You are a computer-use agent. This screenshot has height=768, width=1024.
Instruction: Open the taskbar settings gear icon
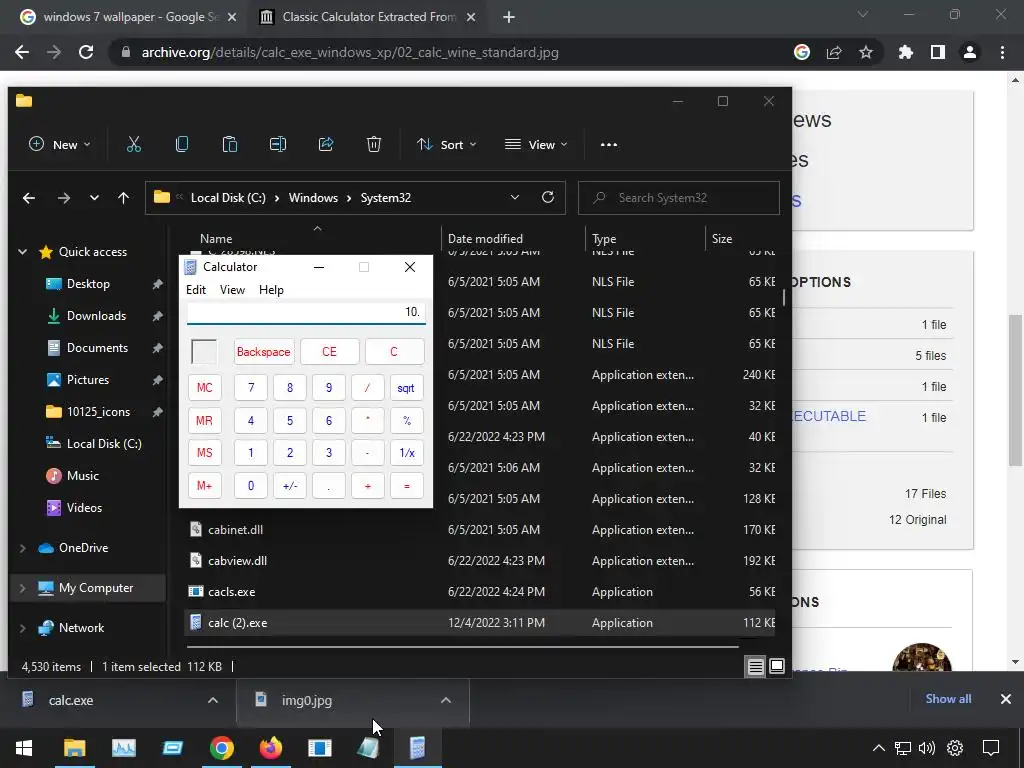coord(955,748)
